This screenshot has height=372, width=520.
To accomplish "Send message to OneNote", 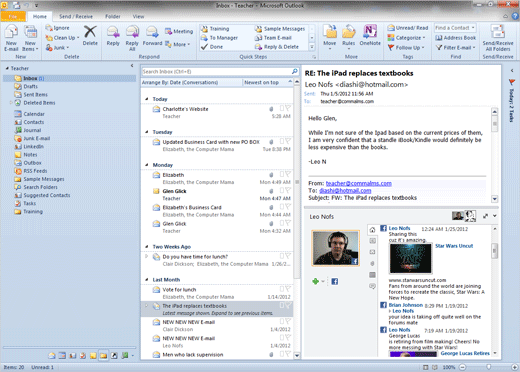I will 370,35.
